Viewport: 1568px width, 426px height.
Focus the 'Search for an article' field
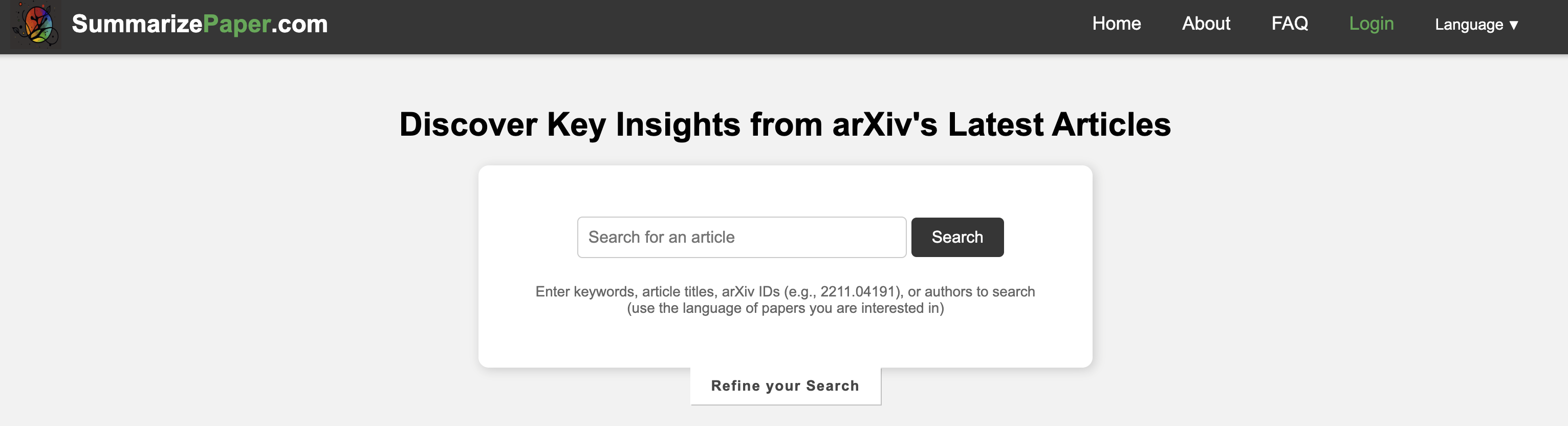pyautogui.click(x=741, y=237)
